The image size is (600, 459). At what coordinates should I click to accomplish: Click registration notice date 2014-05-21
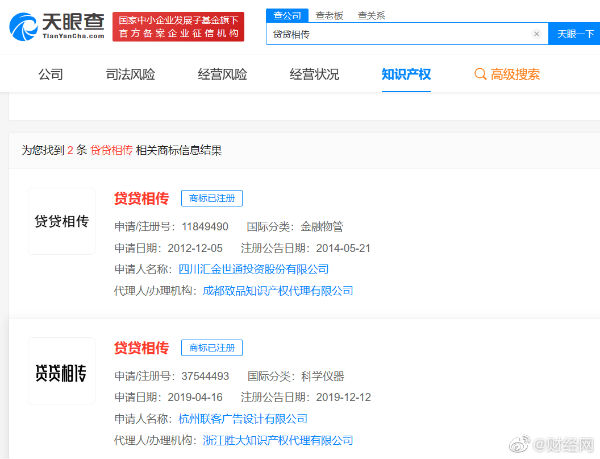(x=343, y=248)
